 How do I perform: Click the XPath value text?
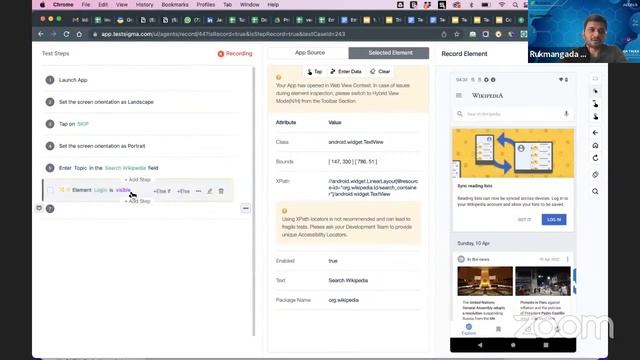tap(373, 187)
